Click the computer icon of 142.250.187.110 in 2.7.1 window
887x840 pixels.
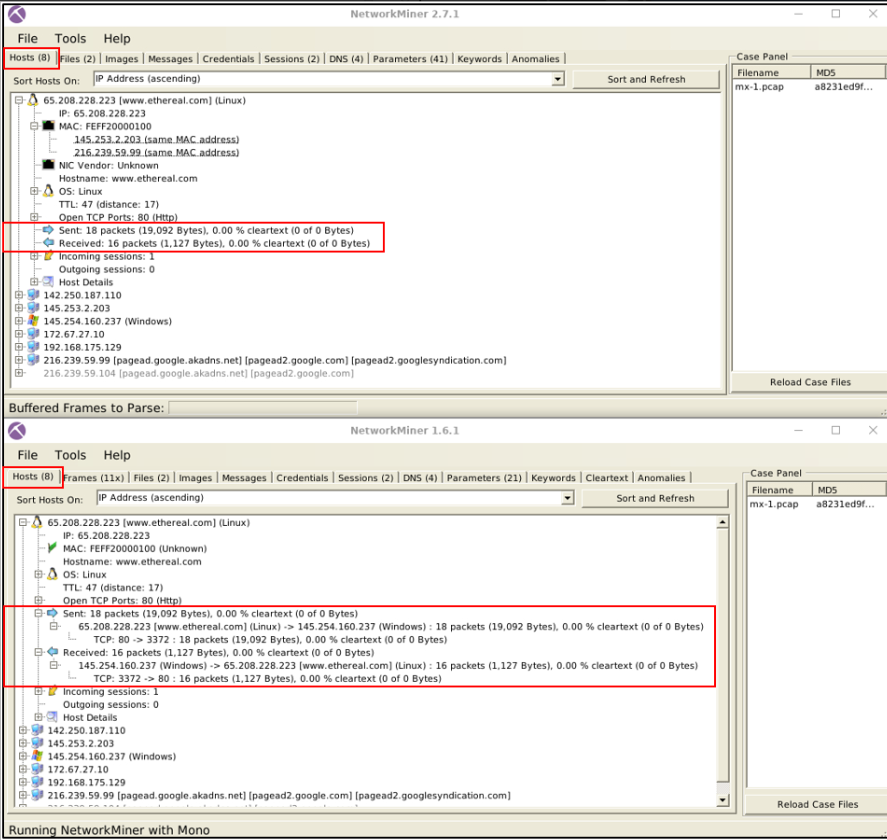[33, 295]
